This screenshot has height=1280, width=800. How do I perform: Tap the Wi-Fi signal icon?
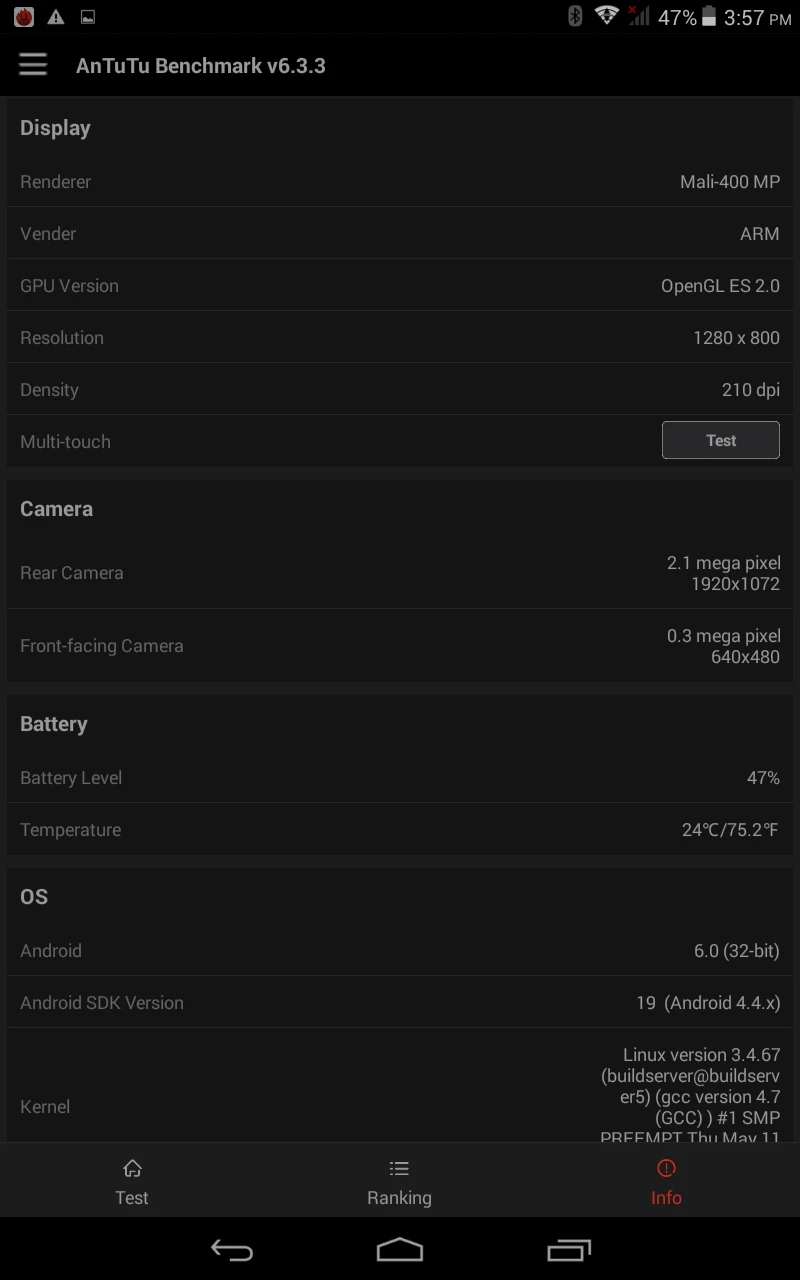pos(606,16)
